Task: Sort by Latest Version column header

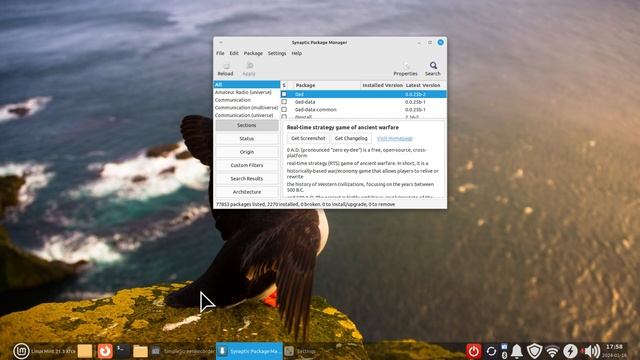Action: [424, 85]
